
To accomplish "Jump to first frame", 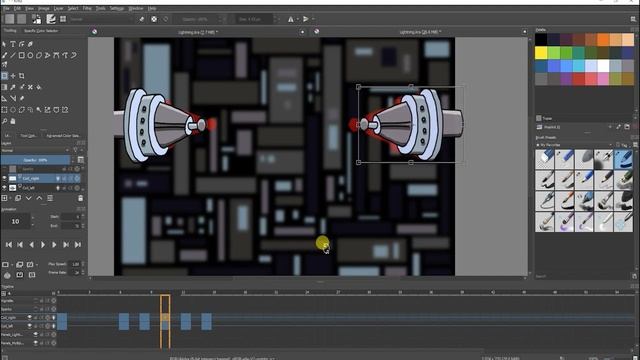I will point(9,244).
